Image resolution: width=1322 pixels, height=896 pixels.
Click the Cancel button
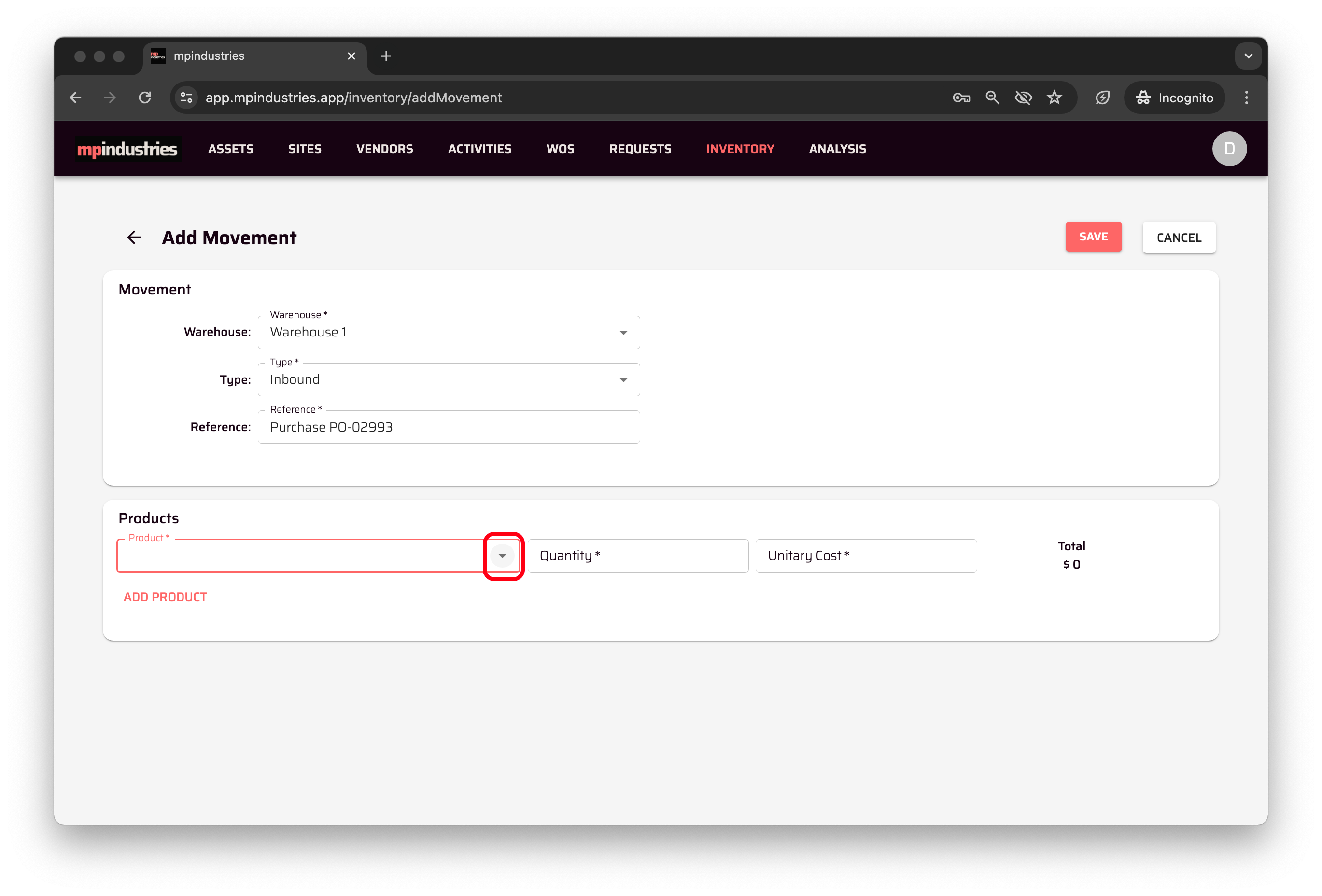(x=1178, y=238)
